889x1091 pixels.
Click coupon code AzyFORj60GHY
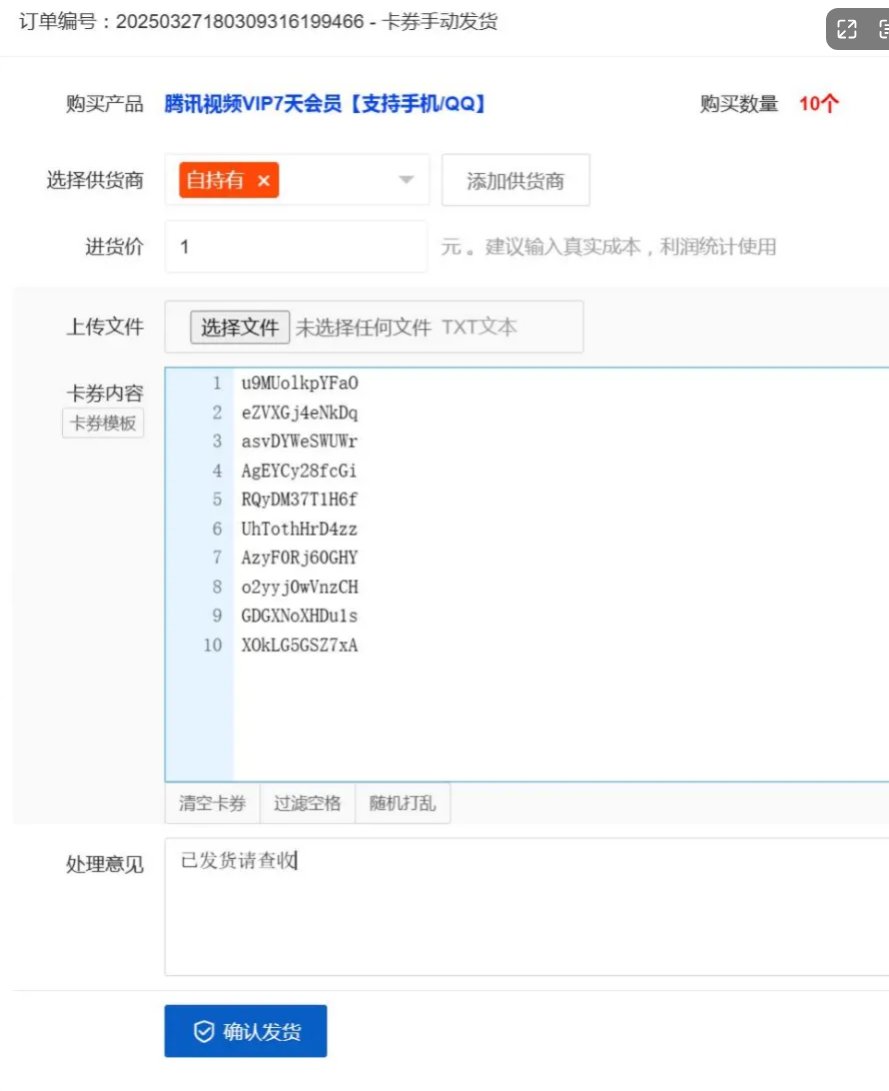coord(300,558)
